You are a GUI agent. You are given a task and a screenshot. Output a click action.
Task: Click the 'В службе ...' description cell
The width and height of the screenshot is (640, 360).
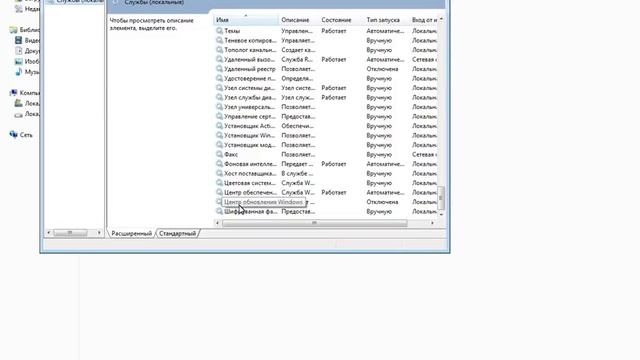[297, 173]
